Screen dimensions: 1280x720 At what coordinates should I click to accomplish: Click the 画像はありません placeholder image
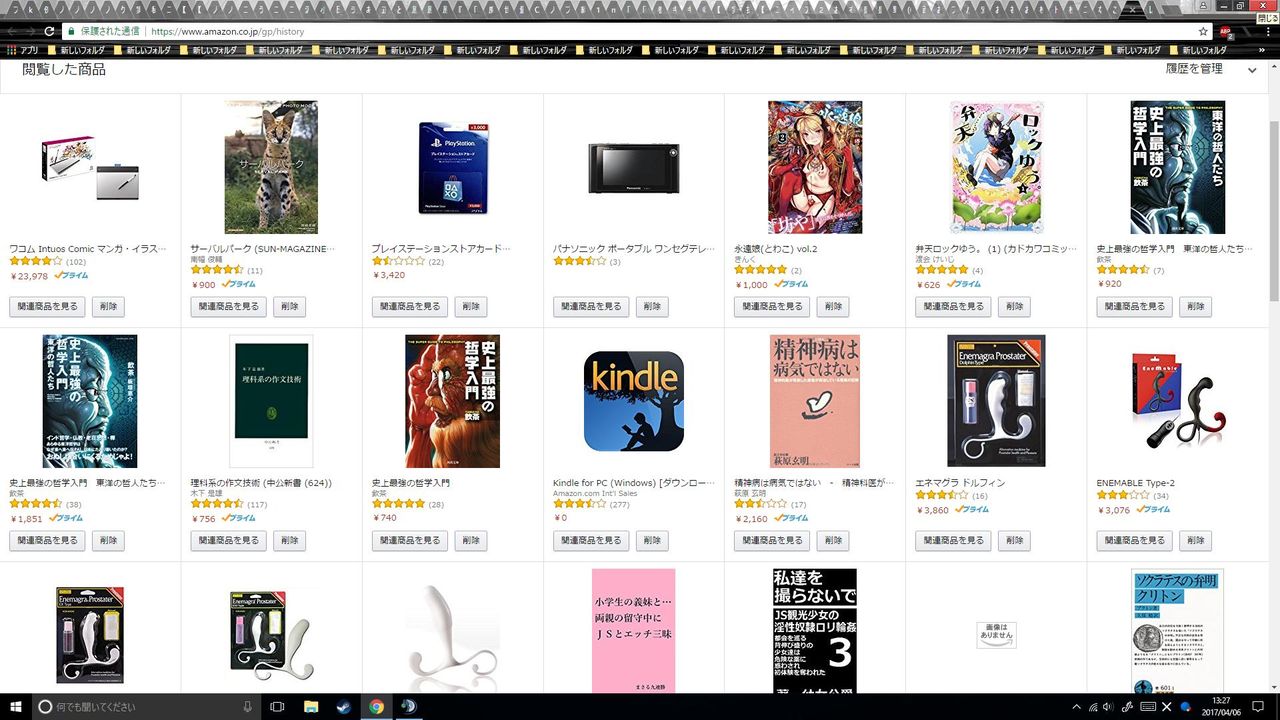(x=996, y=635)
